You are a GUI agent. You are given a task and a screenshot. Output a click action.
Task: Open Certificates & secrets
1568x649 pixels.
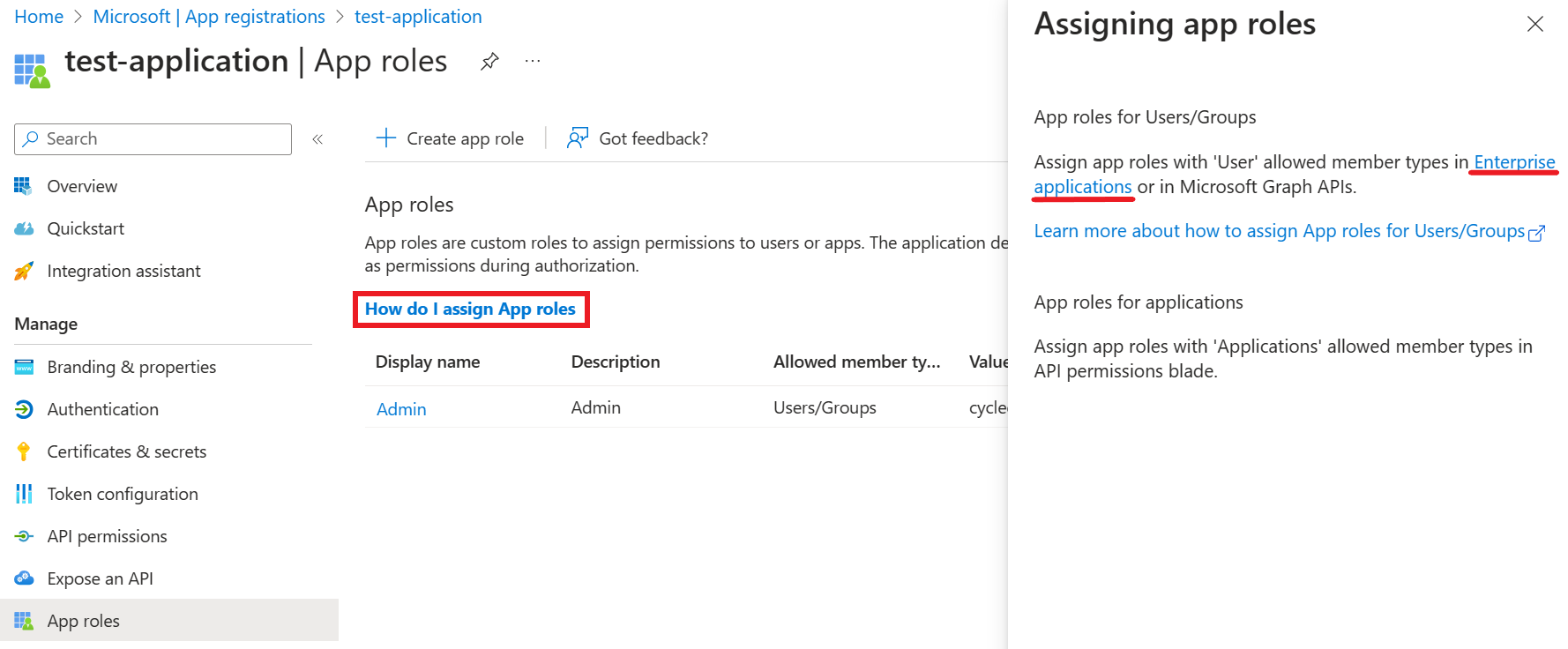point(126,451)
